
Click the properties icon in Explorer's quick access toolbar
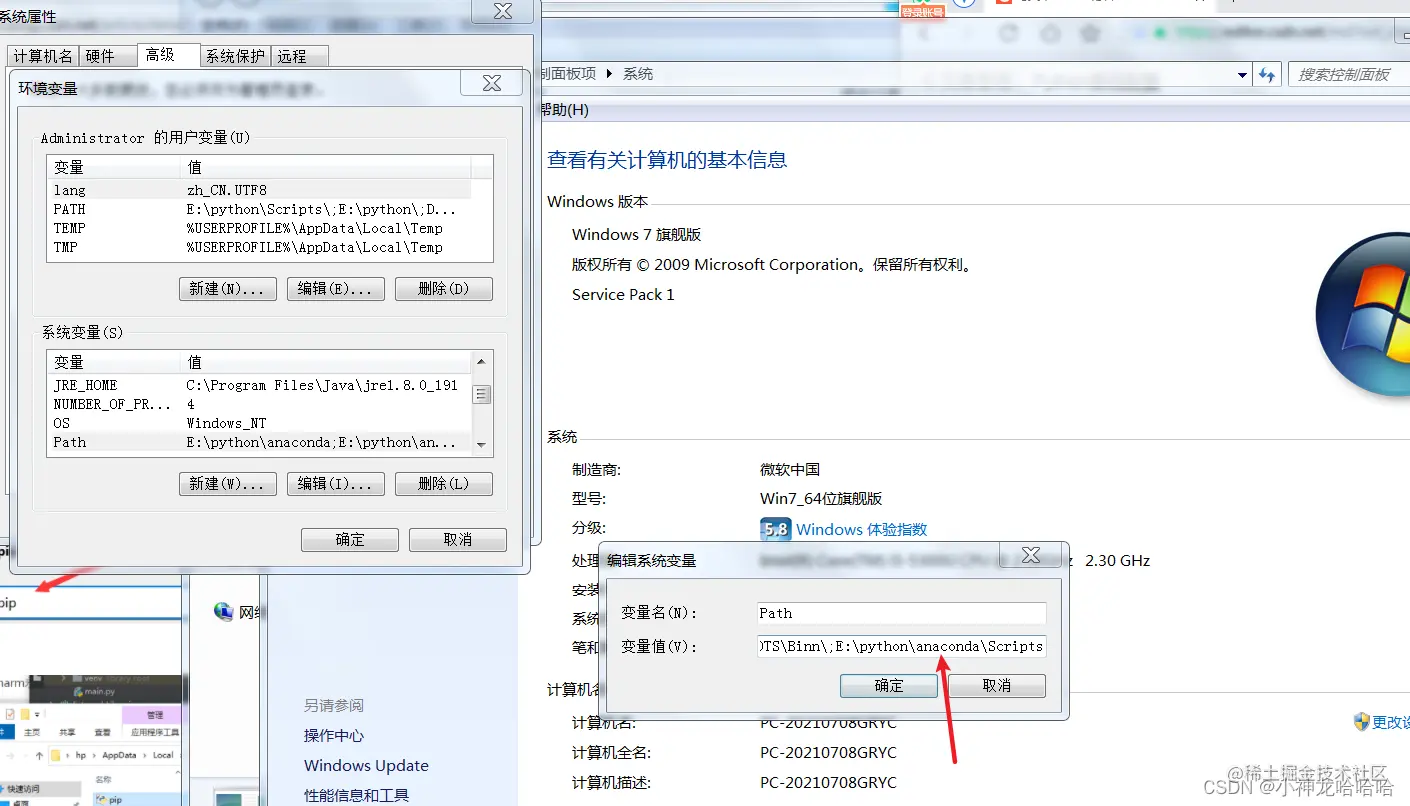(10, 714)
